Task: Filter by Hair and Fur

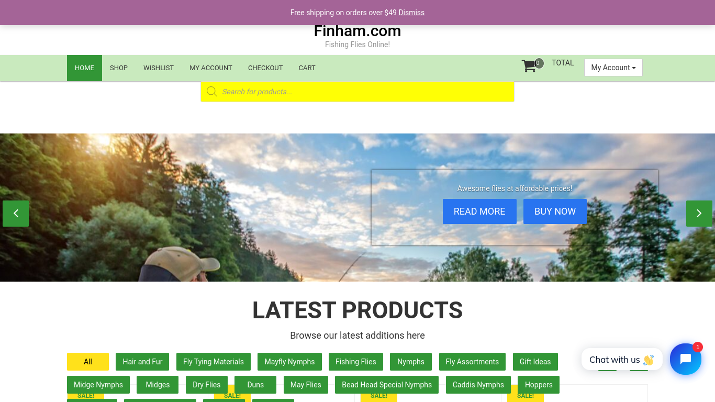Action: 142,362
